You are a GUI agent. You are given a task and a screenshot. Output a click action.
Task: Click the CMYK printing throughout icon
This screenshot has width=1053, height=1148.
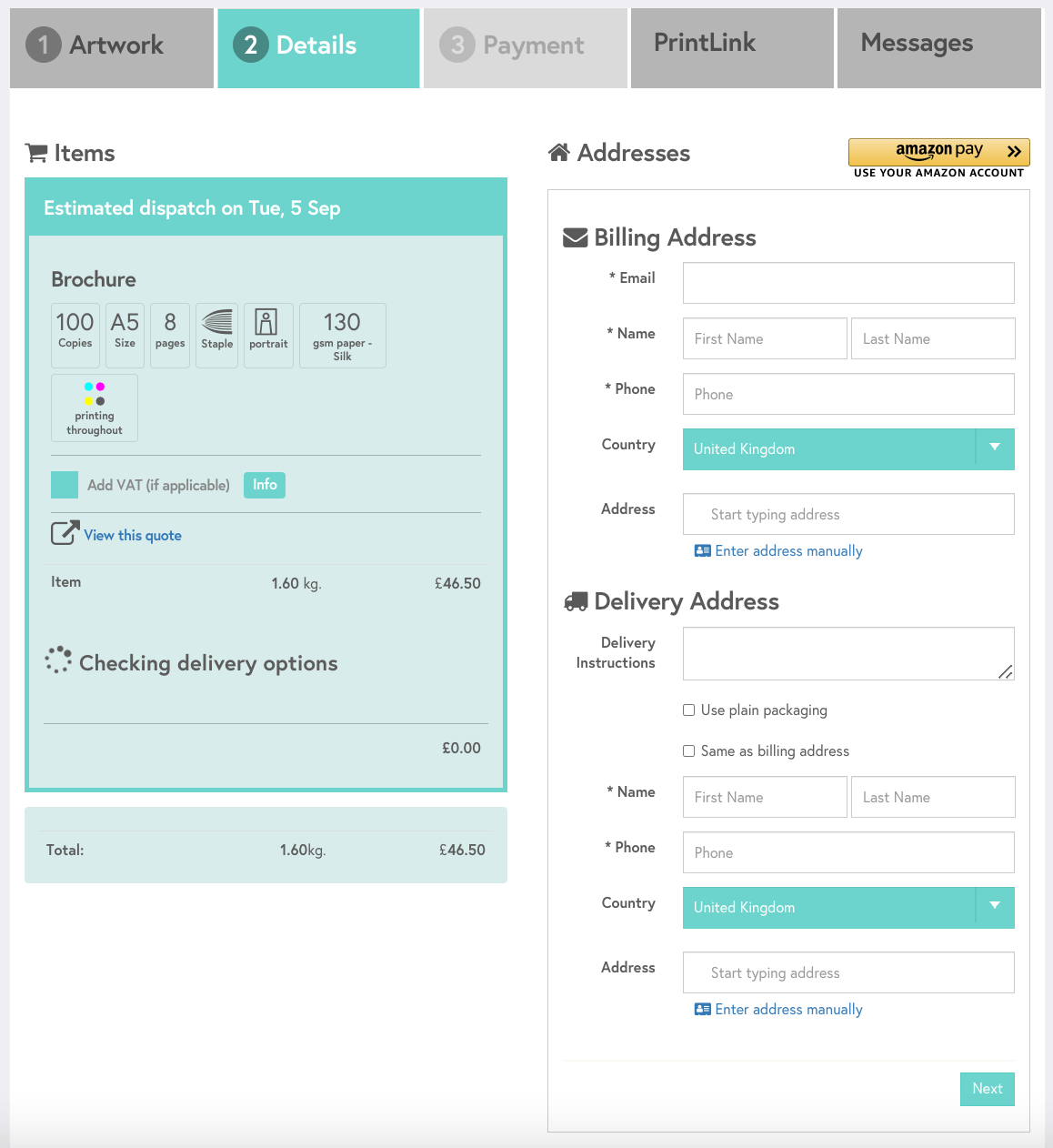[95, 394]
